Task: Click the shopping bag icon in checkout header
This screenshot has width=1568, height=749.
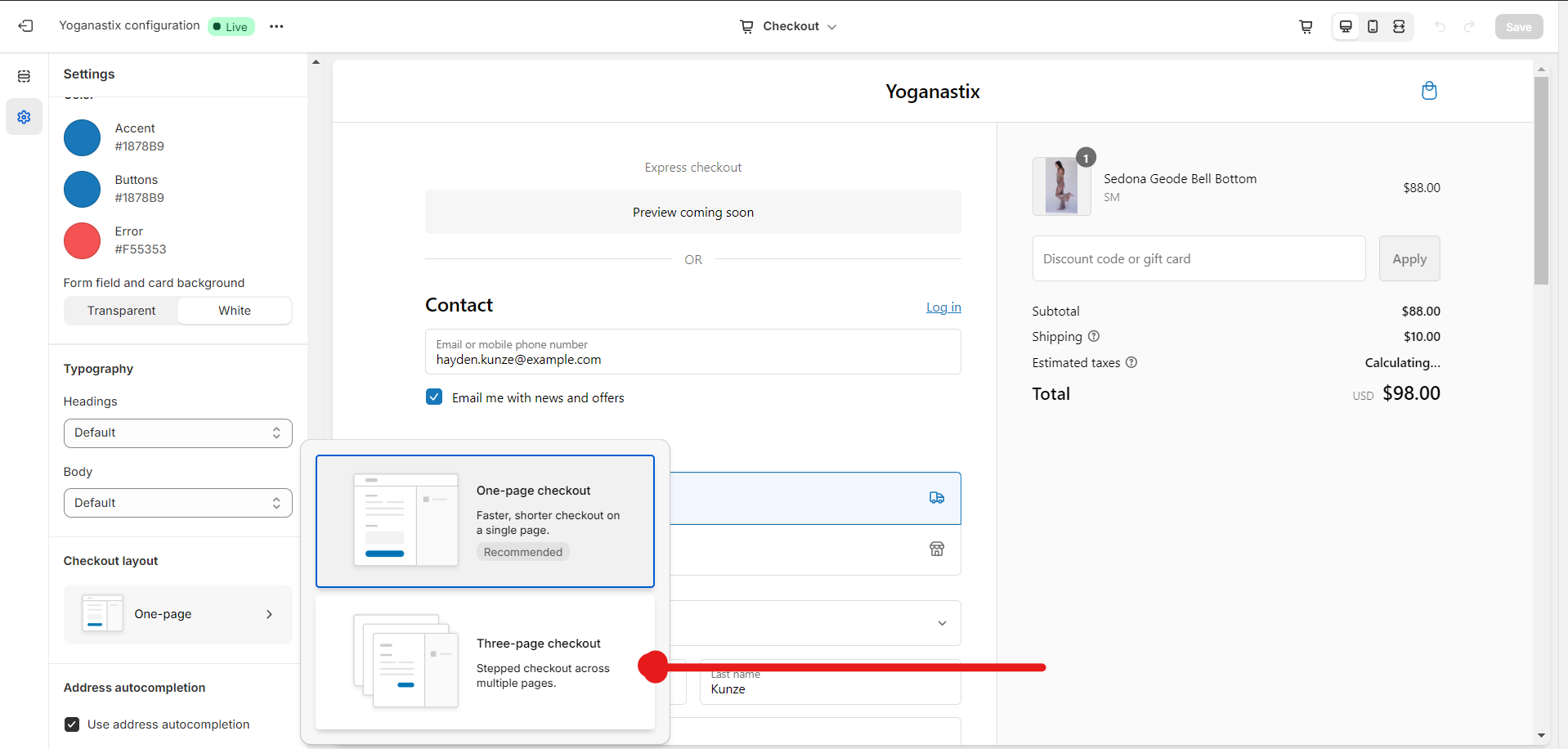Action: coord(1429,91)
